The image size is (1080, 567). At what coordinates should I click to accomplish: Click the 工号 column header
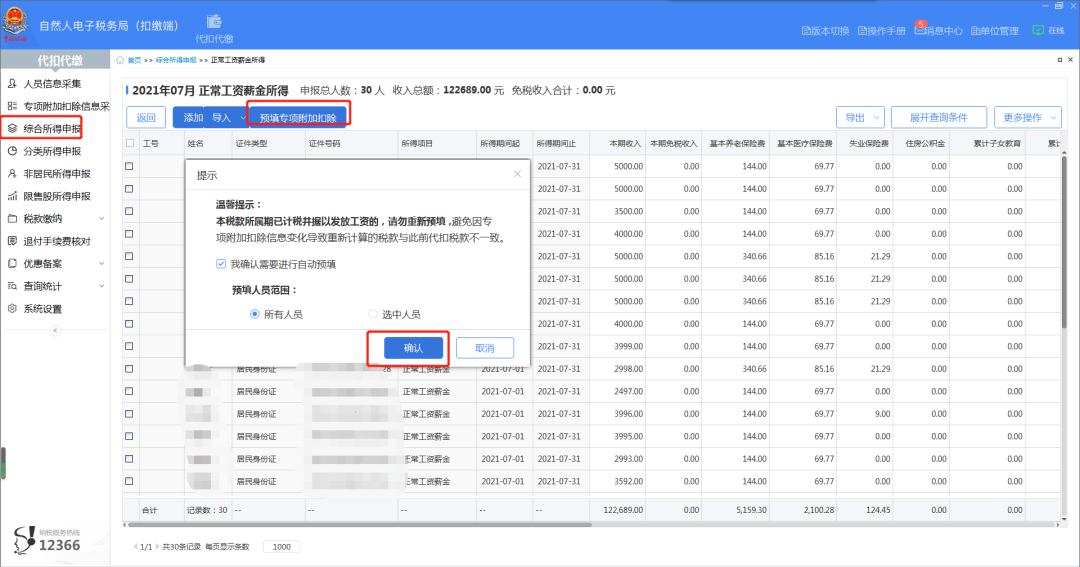click(160, 143)
